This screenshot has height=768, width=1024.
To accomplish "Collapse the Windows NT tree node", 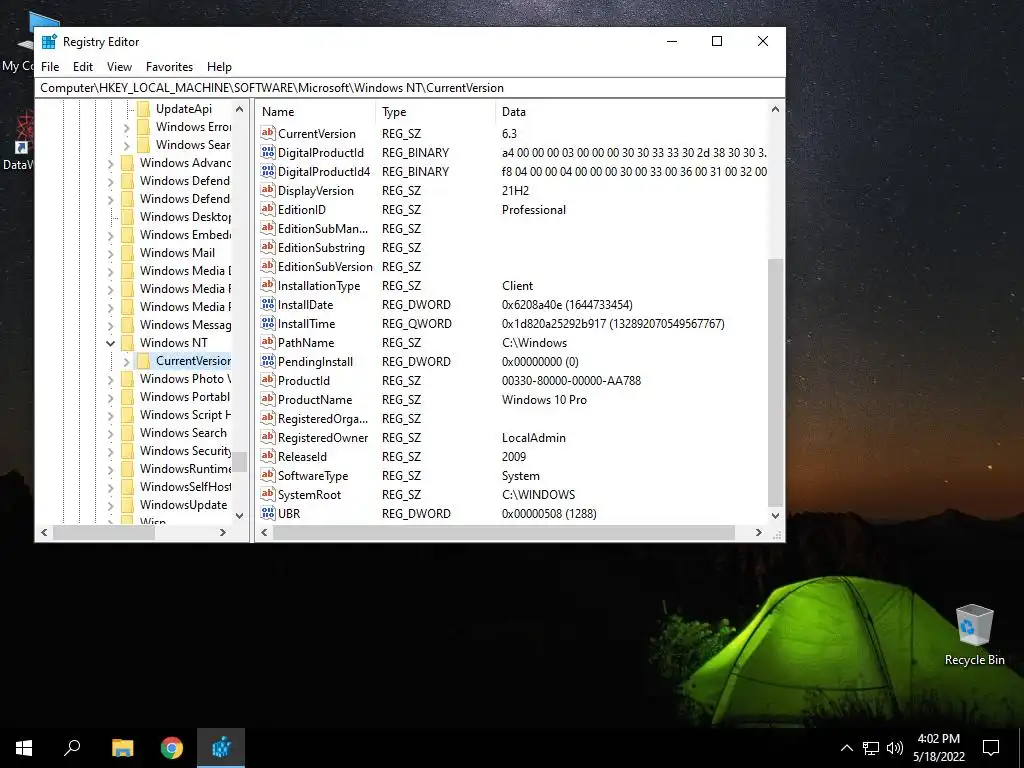I will (x=110, y=343).
